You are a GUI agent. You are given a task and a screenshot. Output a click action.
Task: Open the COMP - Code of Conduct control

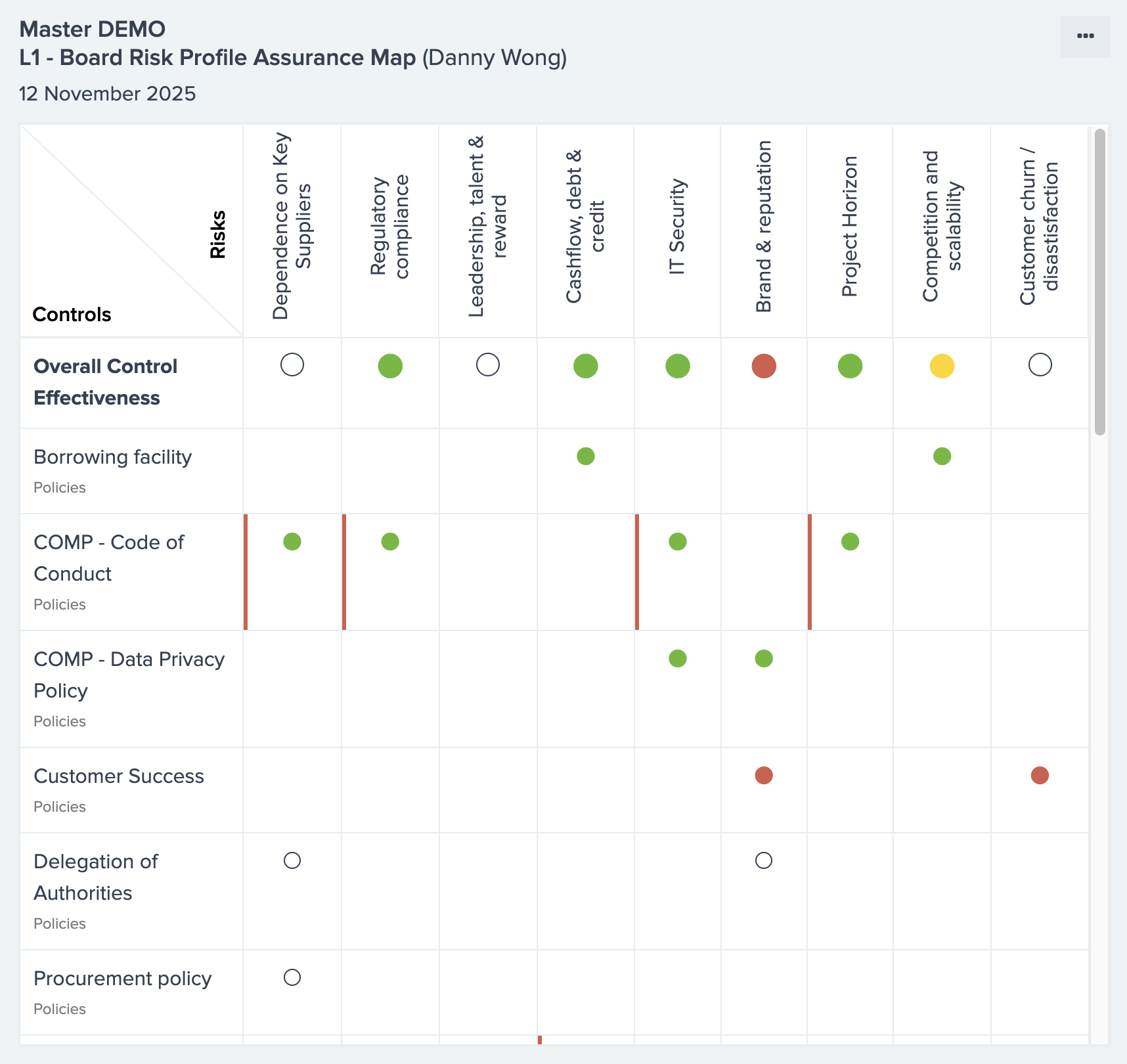click(108, 558)
